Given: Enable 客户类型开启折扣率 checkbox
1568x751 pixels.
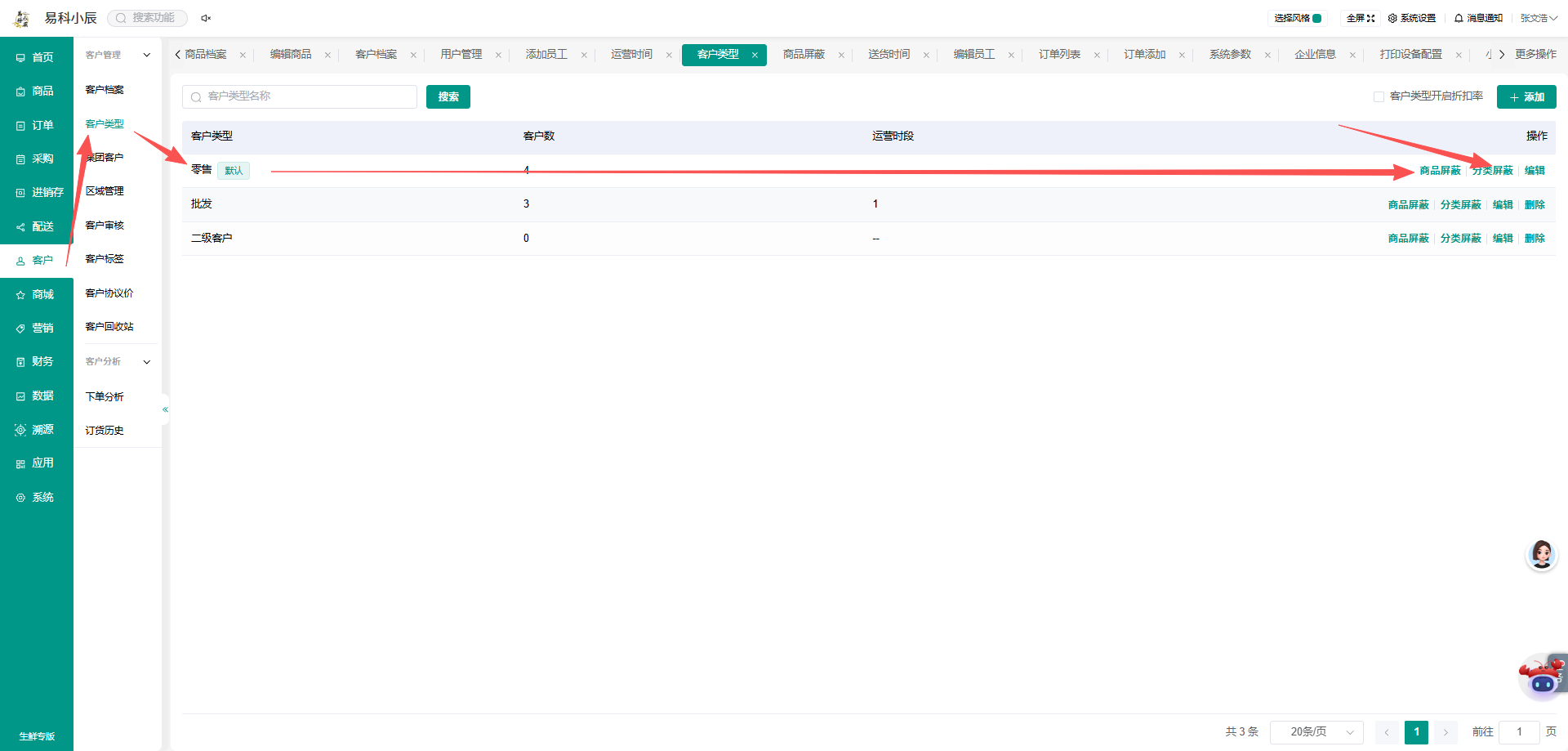Looking at the screenshot, I should (1379, 96).
